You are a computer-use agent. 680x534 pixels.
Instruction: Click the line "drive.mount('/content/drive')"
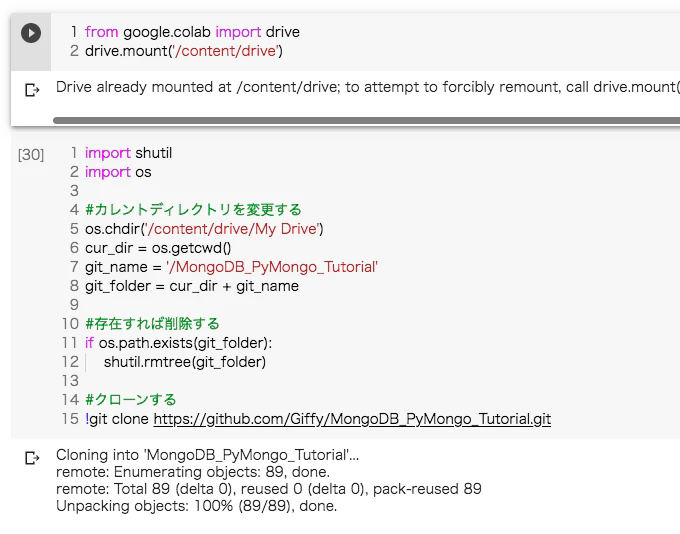pyautogui.click(x=184, y=51)
